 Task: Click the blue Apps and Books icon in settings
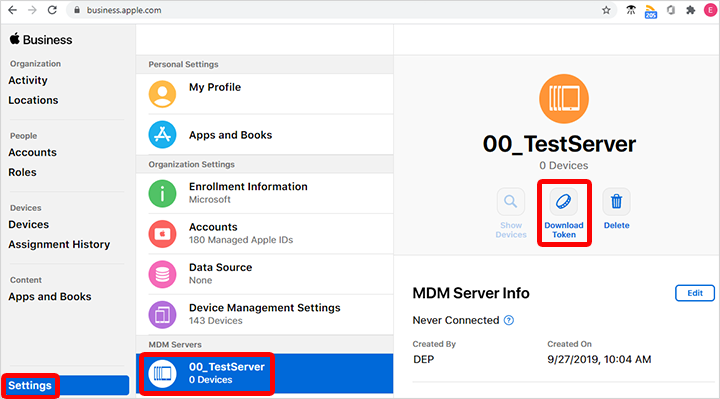(162, 135)
